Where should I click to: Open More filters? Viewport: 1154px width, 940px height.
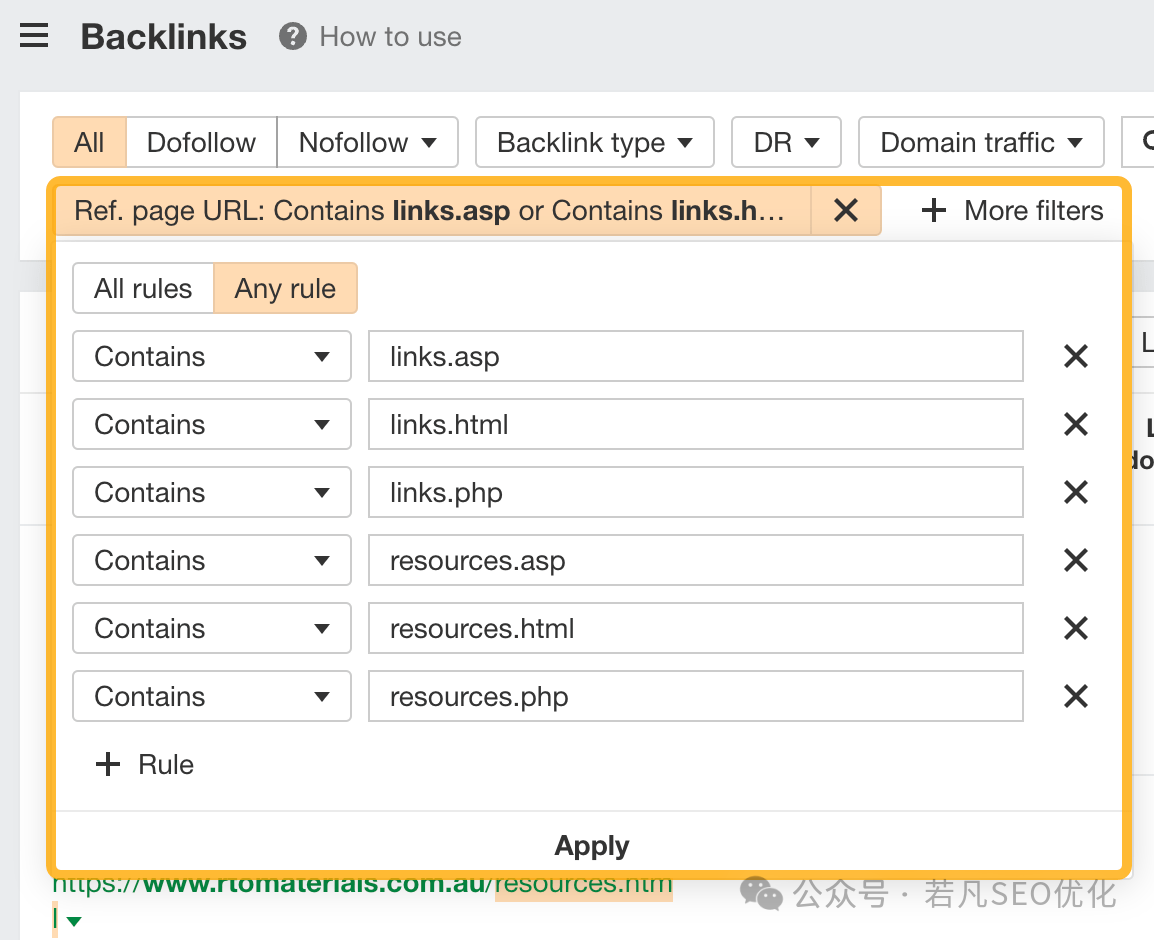point(1012,211)
